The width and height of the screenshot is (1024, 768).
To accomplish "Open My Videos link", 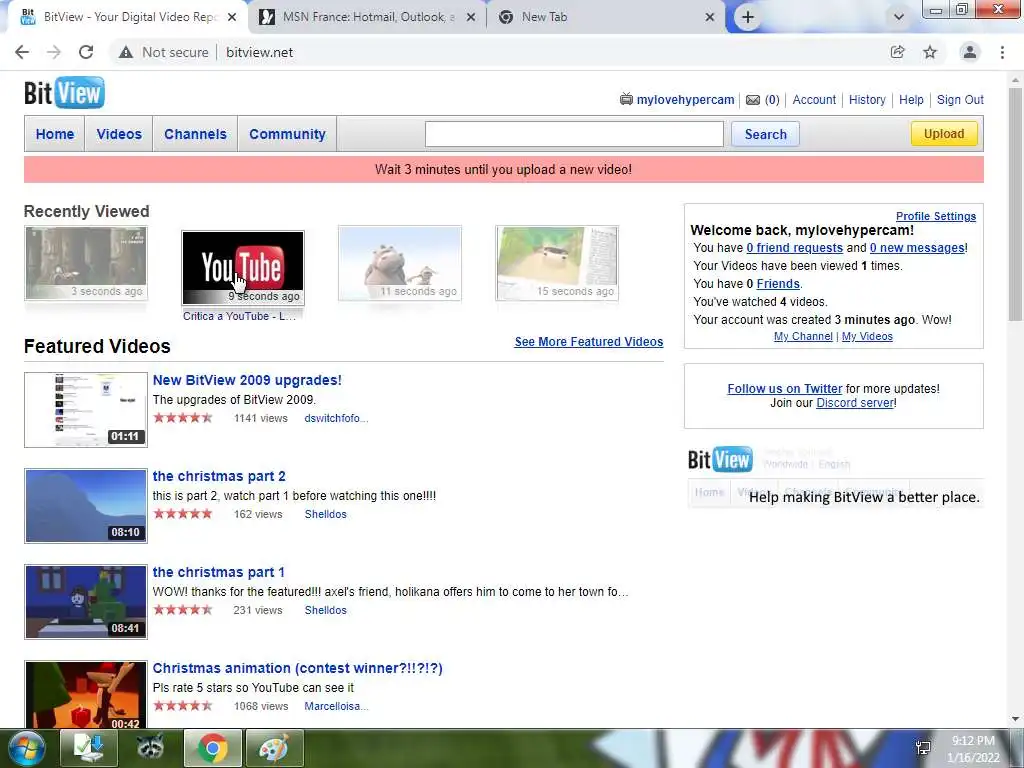I will (867, 336).
